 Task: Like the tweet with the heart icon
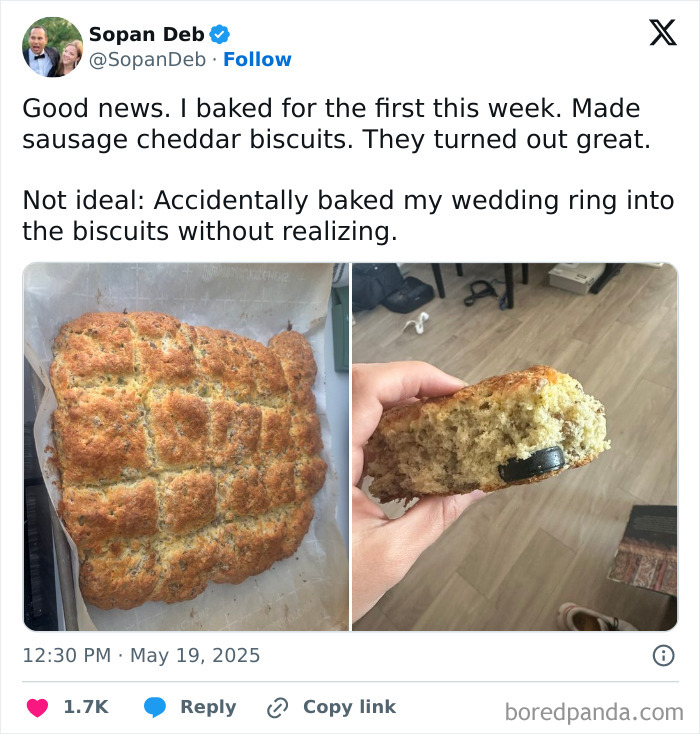[x=37, y=707]
